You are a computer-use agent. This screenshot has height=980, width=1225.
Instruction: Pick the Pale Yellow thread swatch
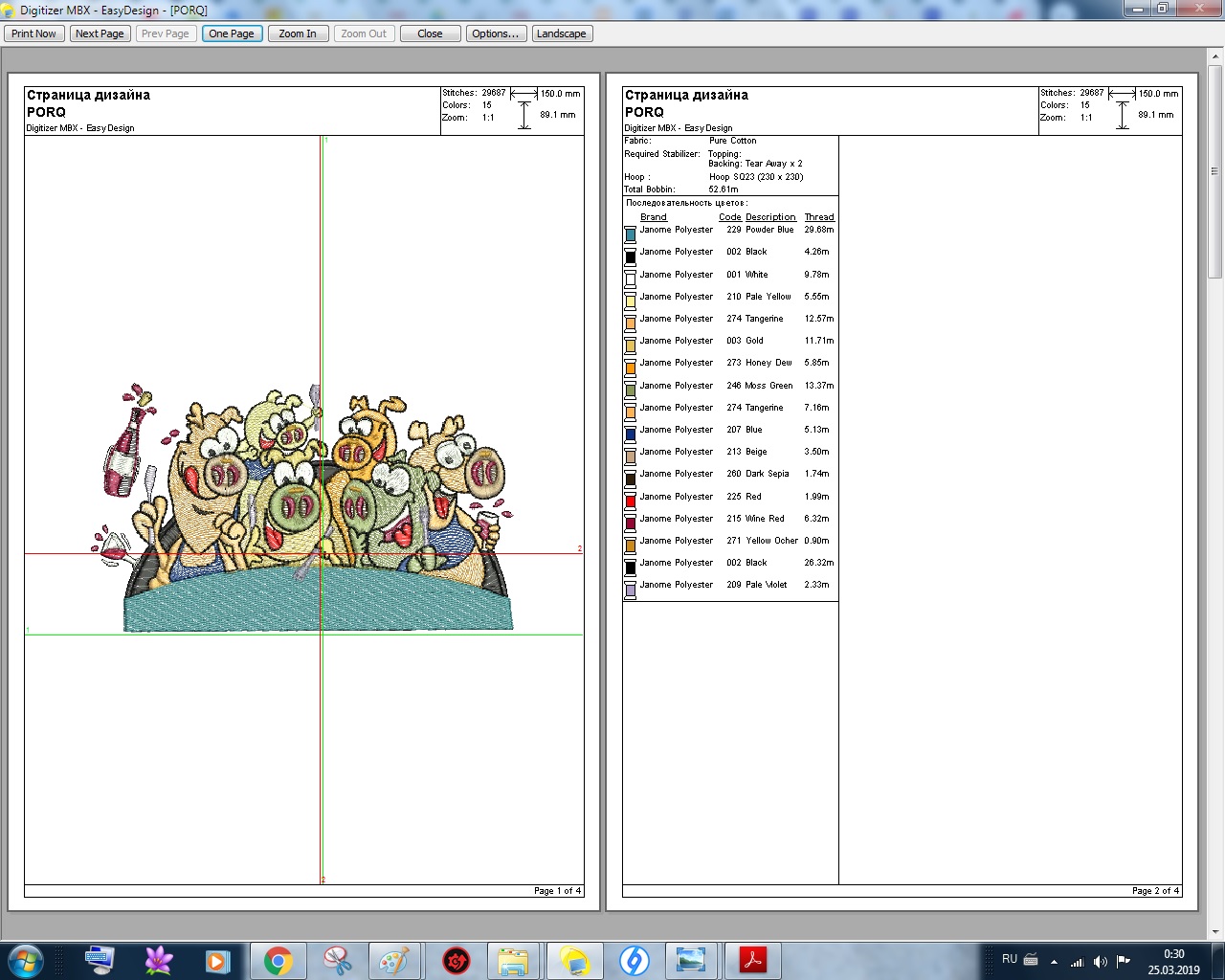630,301
